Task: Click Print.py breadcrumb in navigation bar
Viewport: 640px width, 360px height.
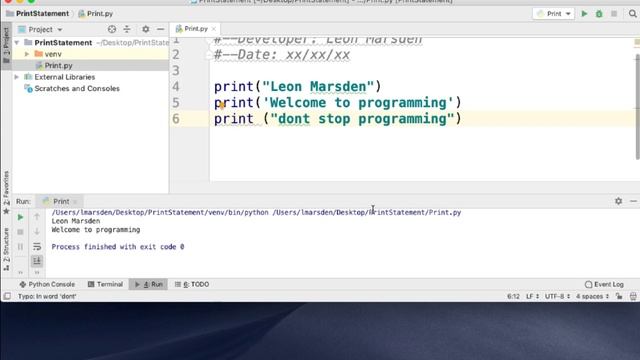Action: tap(96, 13)
